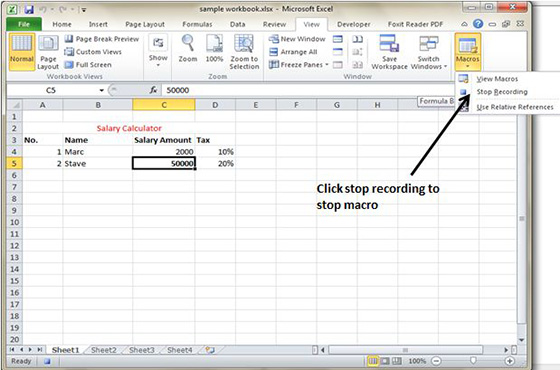
Task: Switch to Page Layout view
Action: click(48, 53)
